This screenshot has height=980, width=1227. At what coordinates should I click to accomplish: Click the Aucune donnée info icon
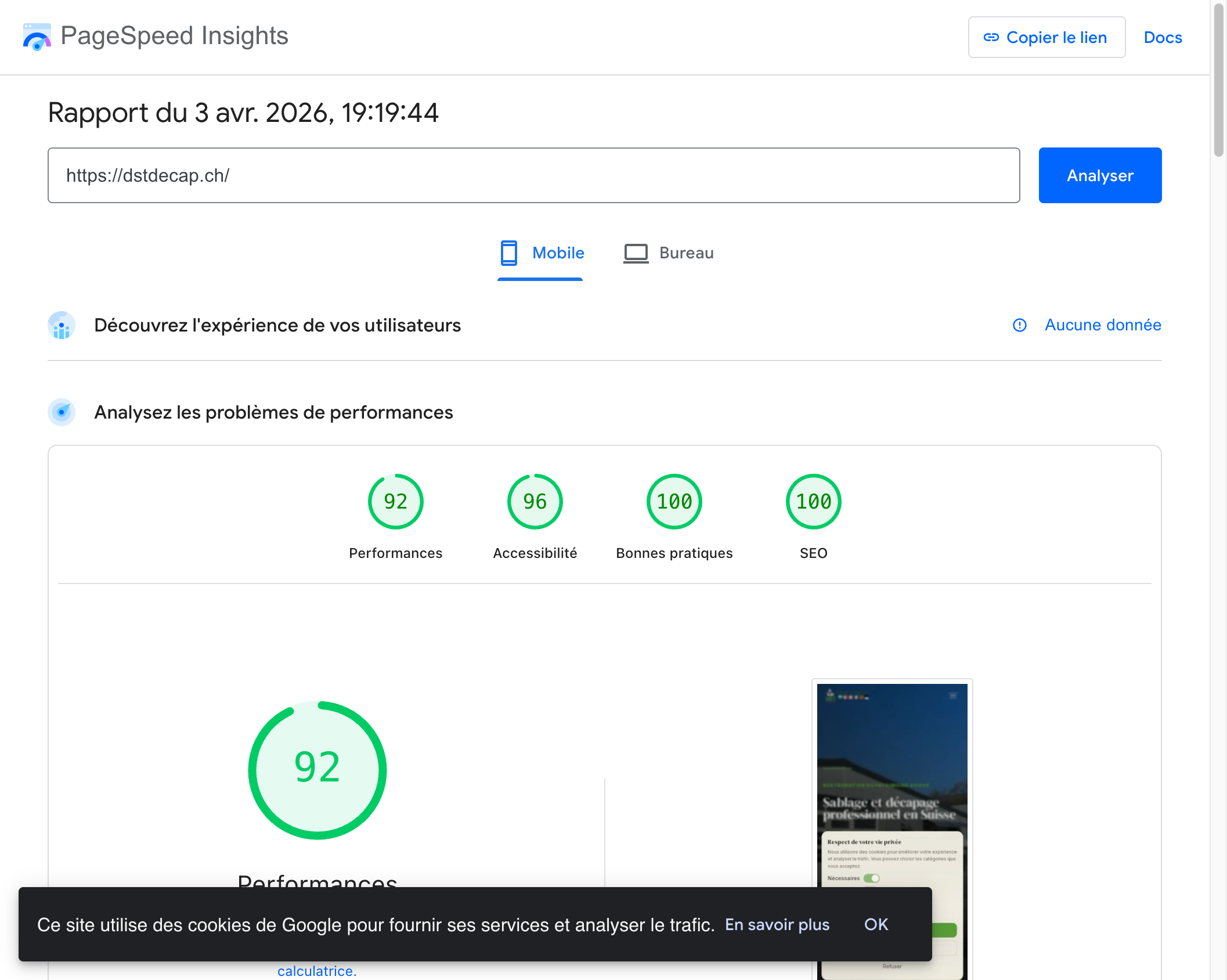(x=1020, y=325)
